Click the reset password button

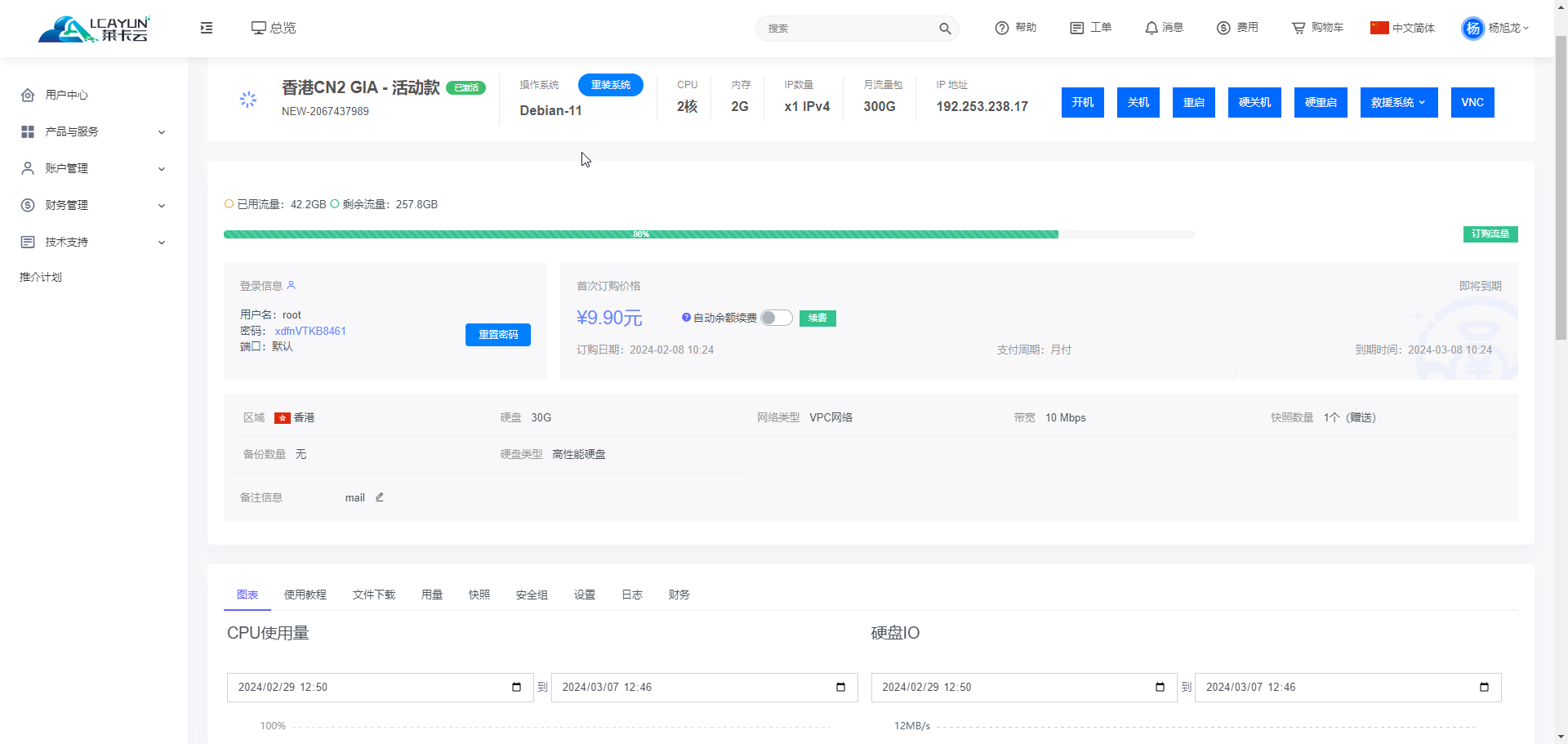pyautogui.click(x=497, y=335)
